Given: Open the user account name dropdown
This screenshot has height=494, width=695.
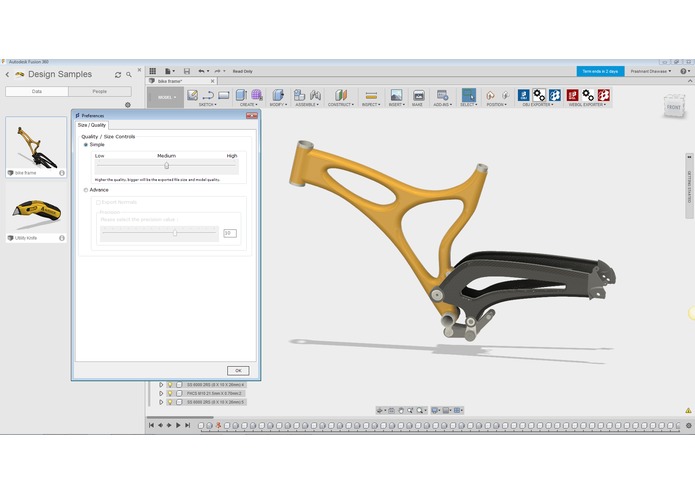Looking at the screenshot, I should [x=651, y=71].
